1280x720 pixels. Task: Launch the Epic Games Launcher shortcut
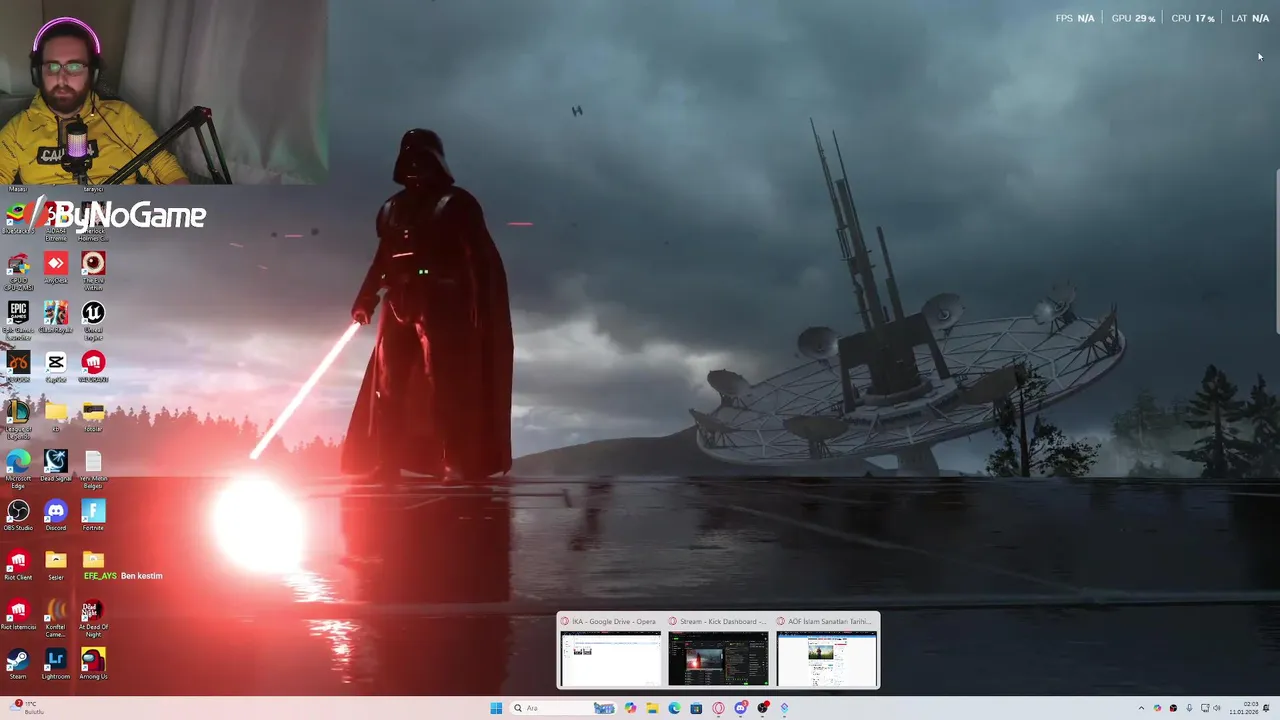[x=18, y=320]
